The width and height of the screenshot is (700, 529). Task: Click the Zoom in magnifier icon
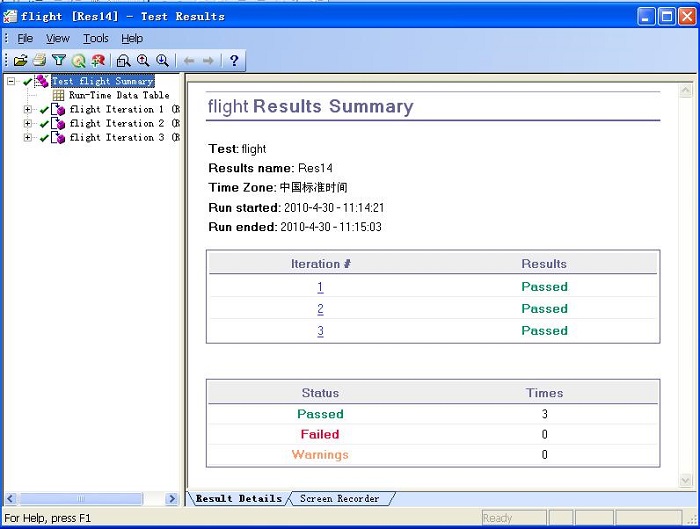[143, 61]
